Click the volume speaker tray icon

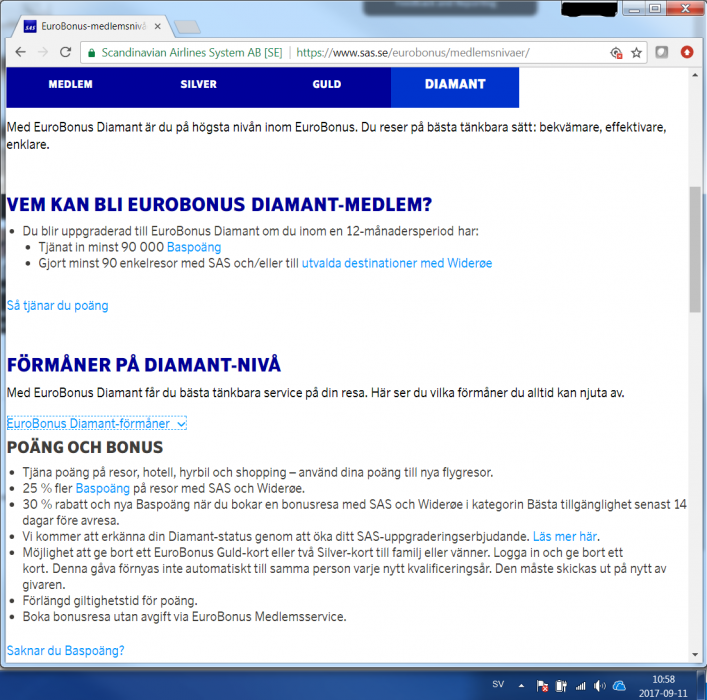(598, 686)
